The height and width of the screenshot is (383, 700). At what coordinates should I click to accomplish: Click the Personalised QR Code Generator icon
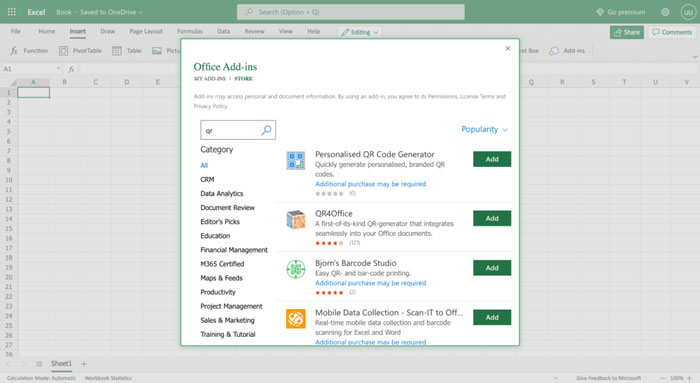296,161
